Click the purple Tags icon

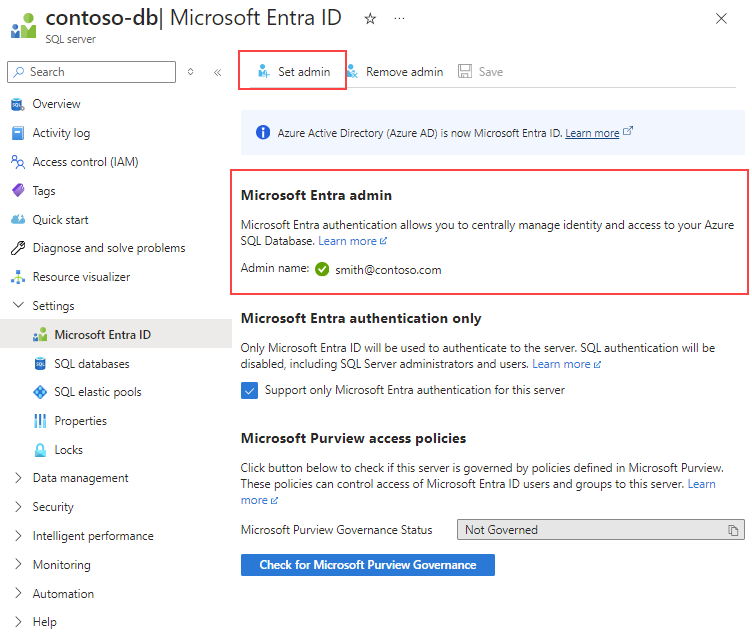click(x=18, y=191)
